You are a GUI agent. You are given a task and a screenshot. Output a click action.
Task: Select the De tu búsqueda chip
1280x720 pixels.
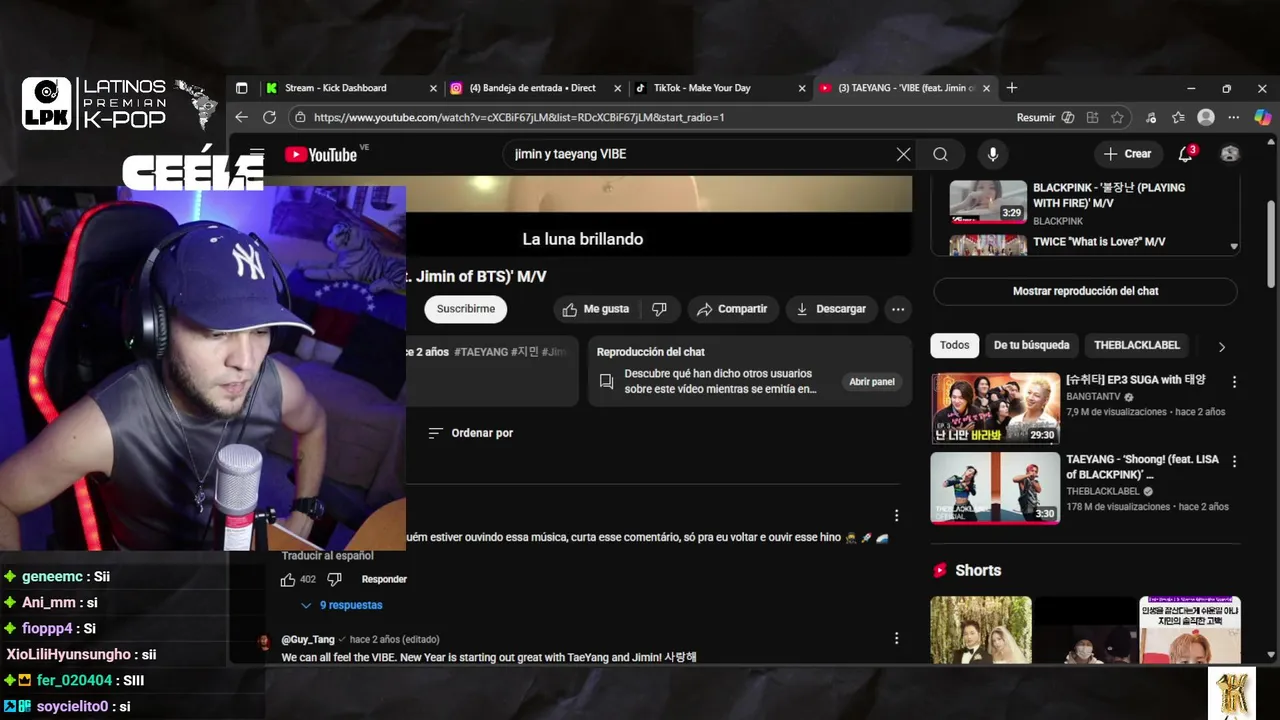[1031, 345]
